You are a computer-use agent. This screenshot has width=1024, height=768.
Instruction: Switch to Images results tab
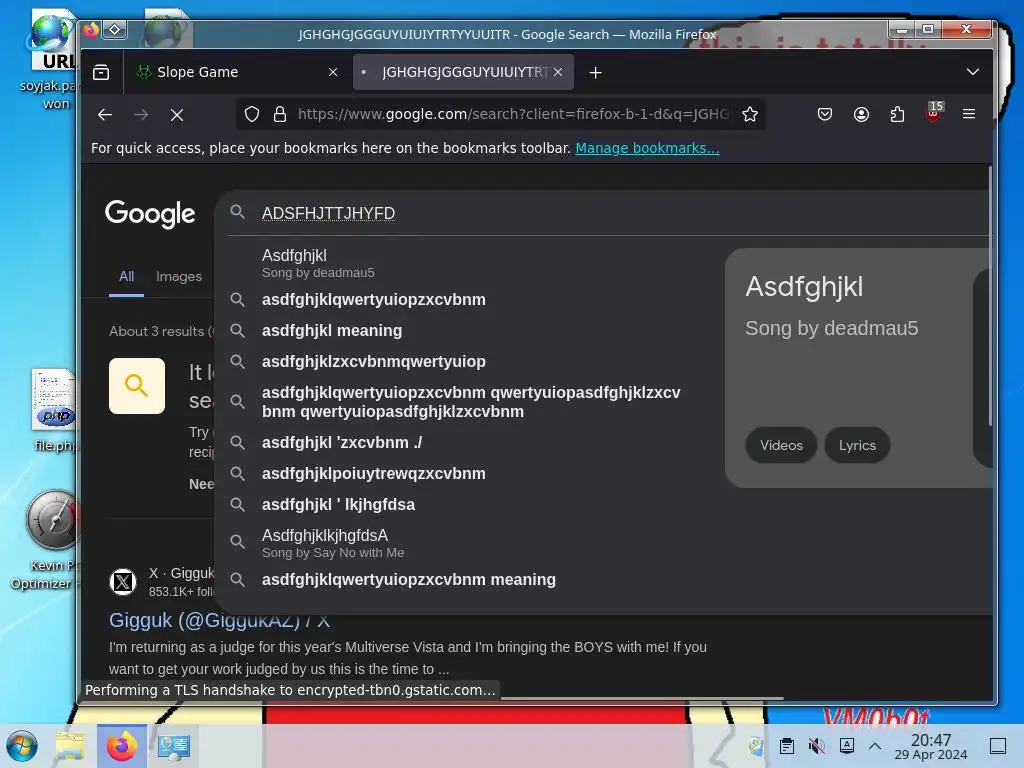click(179, 277)
